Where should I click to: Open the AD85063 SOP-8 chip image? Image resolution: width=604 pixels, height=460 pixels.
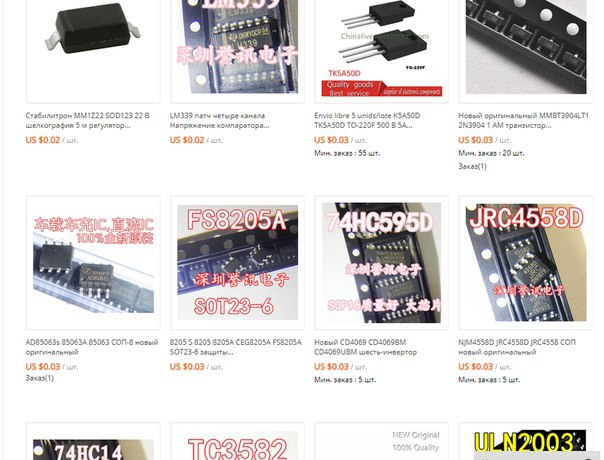point(93,263)
